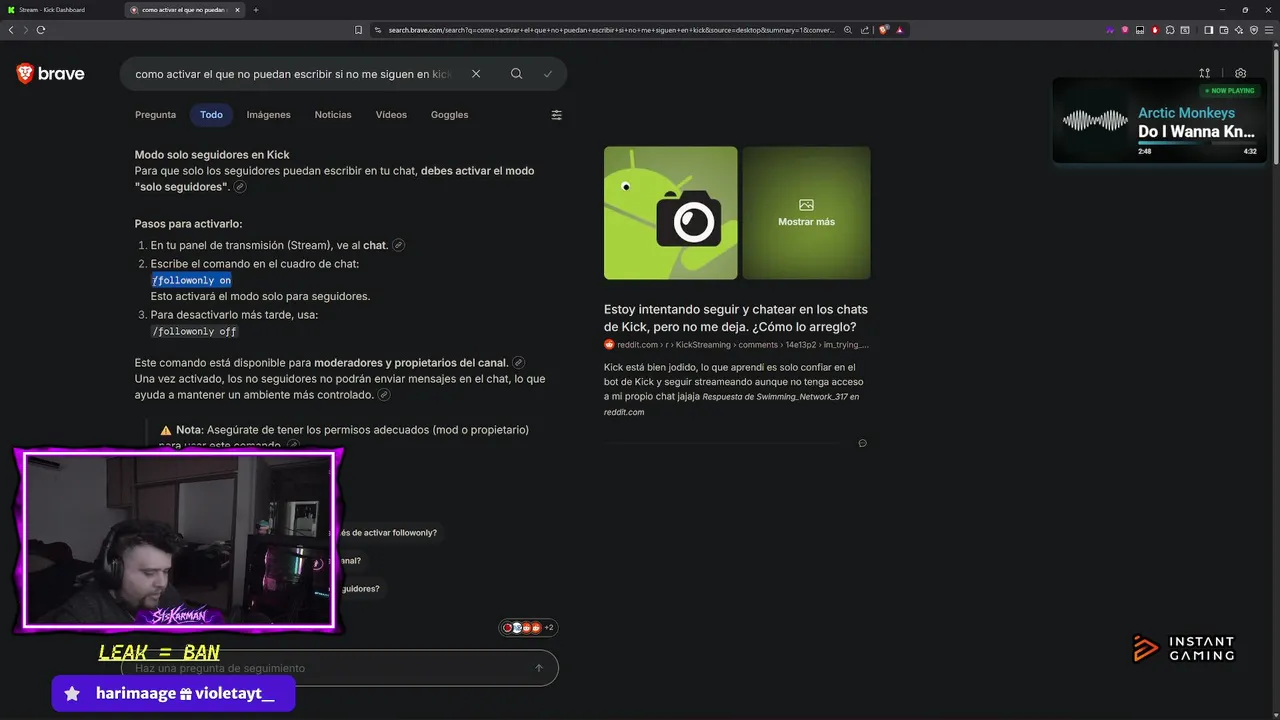The image size is (1280, 720).
Task: Open the browser hamburger menu
Action: (x=1268, y=30)
